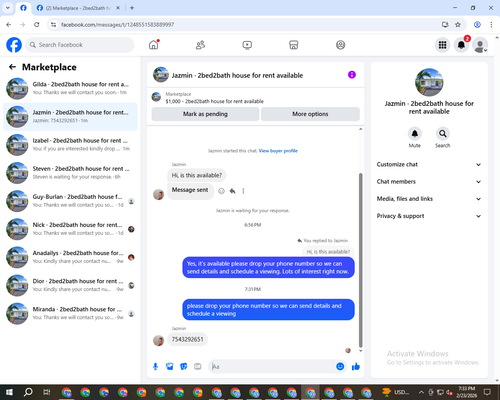The height and width of the screenshot is (400, 500).
Task: Switch to the Marketplace browser tab
Action: (78, 8)
